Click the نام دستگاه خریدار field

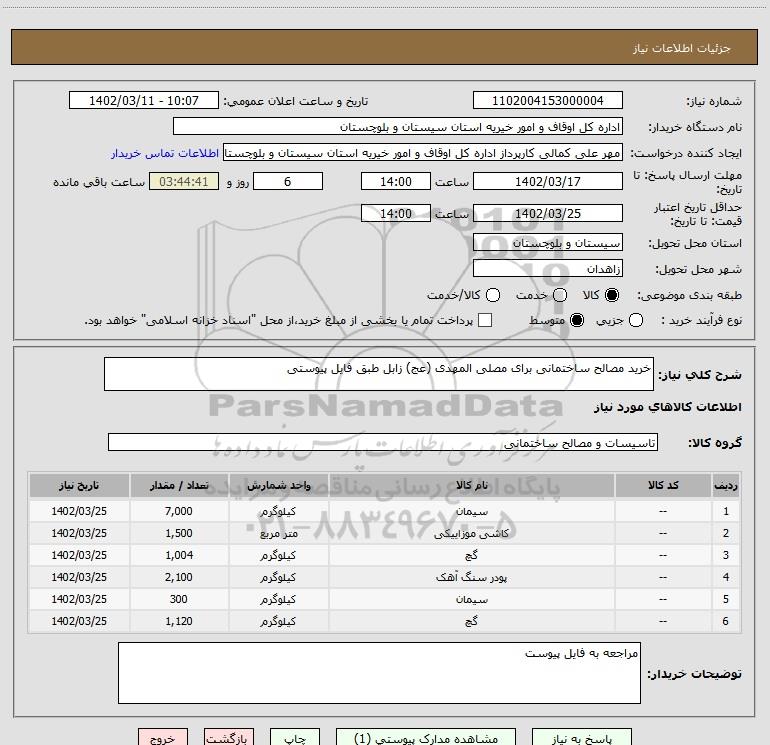click(398, 126)
